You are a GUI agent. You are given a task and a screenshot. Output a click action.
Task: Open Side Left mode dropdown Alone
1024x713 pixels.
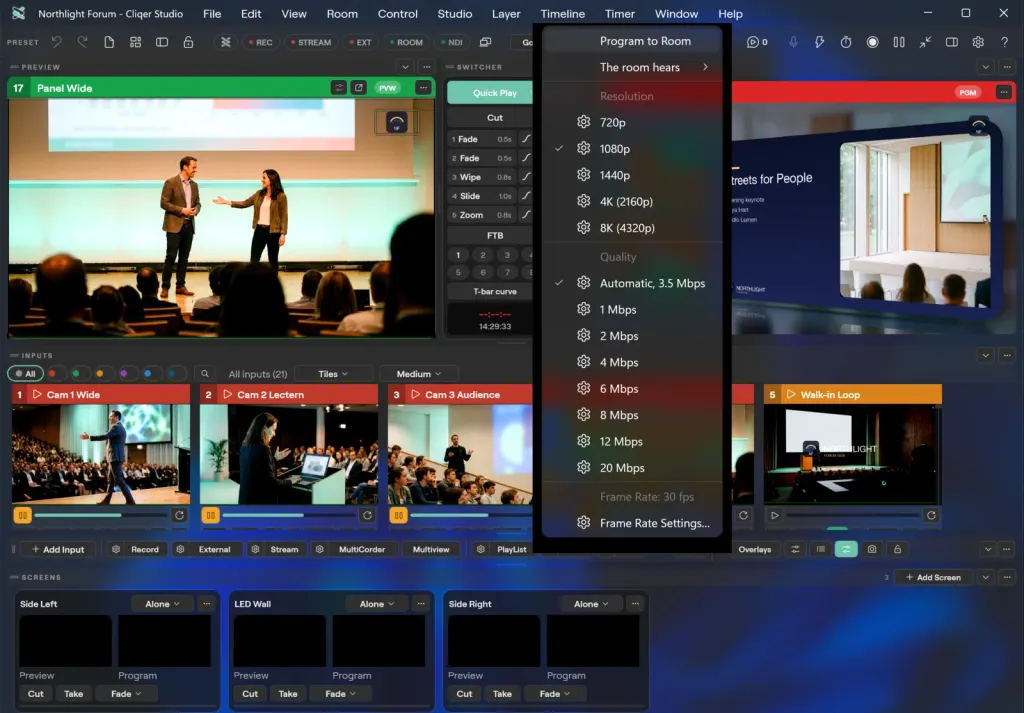pos(163,604)
